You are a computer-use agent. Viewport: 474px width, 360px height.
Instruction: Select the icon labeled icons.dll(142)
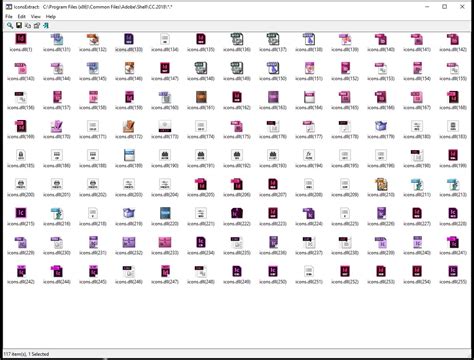[x=453, y=39]
